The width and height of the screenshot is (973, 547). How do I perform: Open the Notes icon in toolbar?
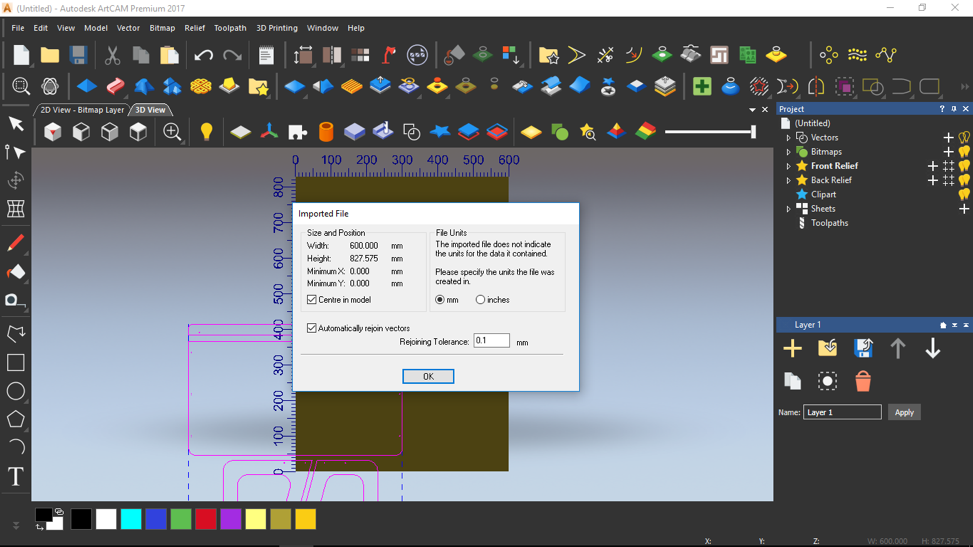pos(266,55)
